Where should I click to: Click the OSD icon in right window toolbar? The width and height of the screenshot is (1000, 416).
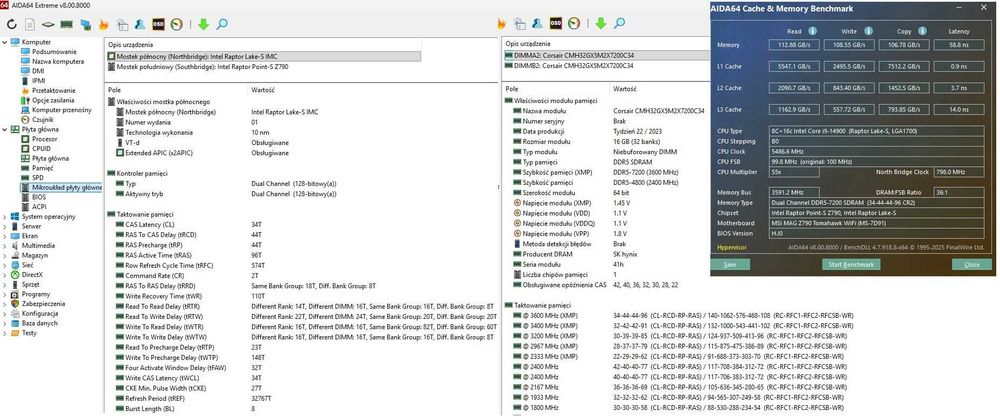click(x=555, y=23)
